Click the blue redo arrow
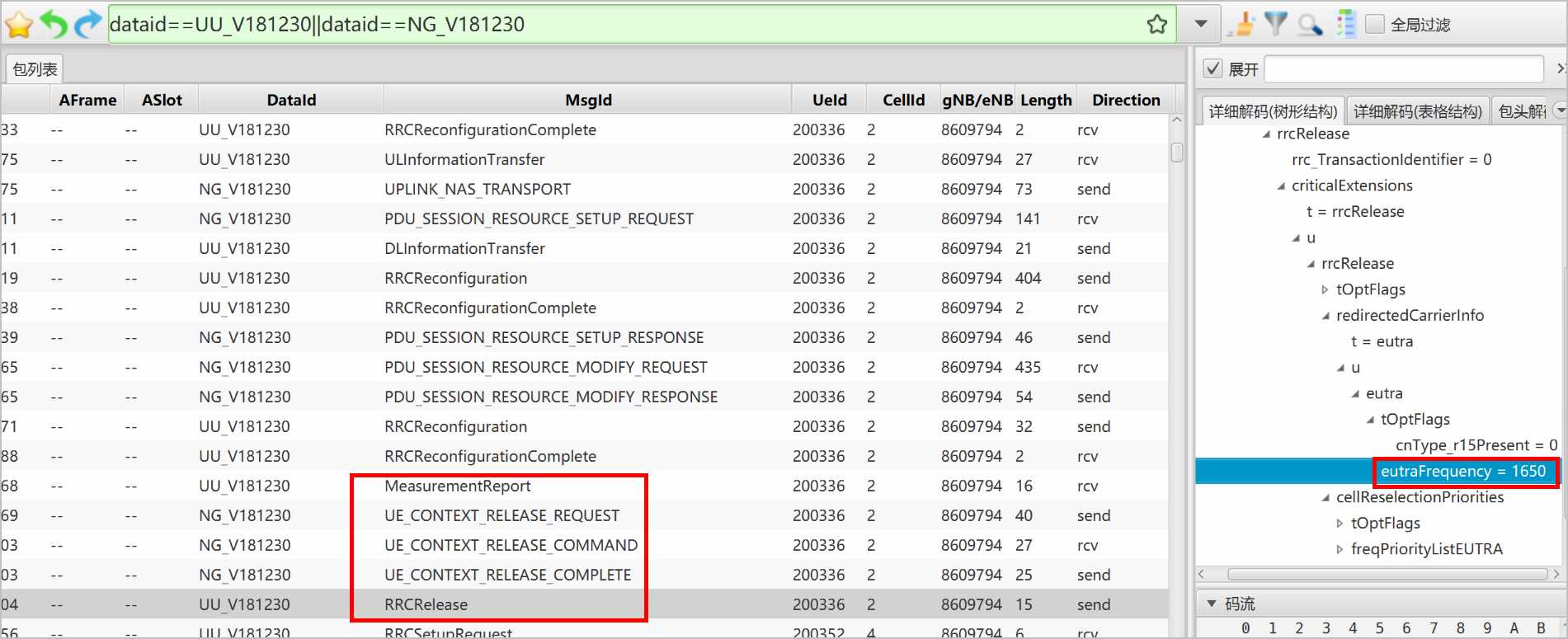 point(87,24)
